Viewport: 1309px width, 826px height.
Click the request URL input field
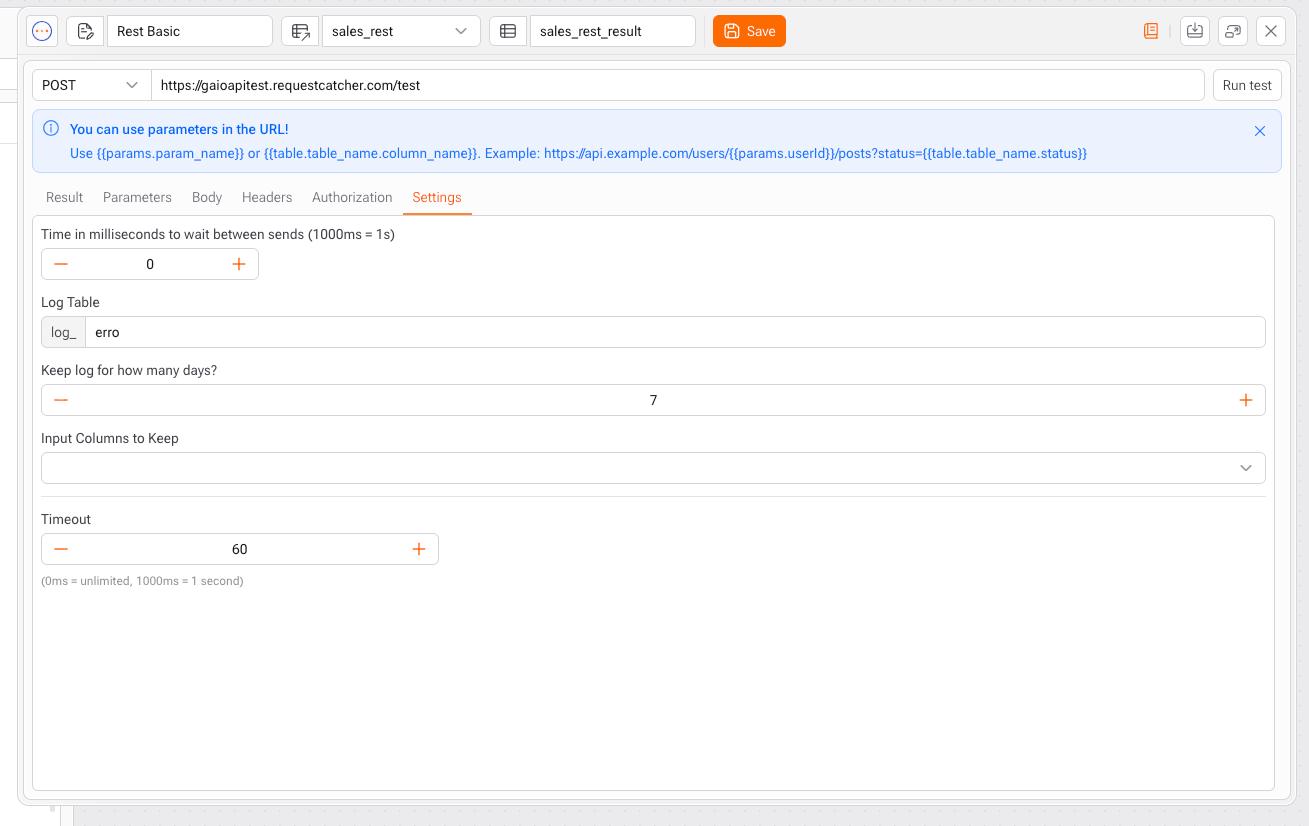(676, 85)
